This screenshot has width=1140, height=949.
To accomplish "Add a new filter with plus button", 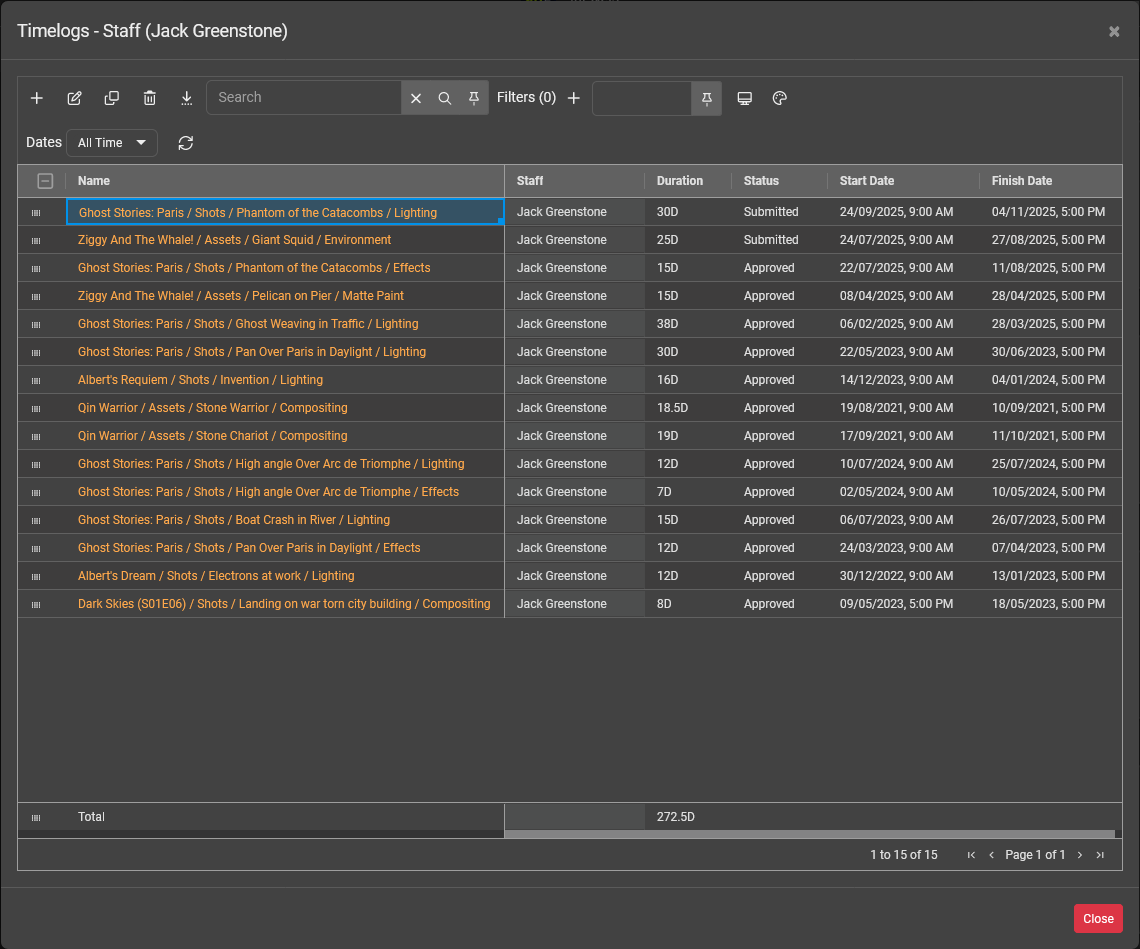I will pyautogui.click(x=574, y=98).
